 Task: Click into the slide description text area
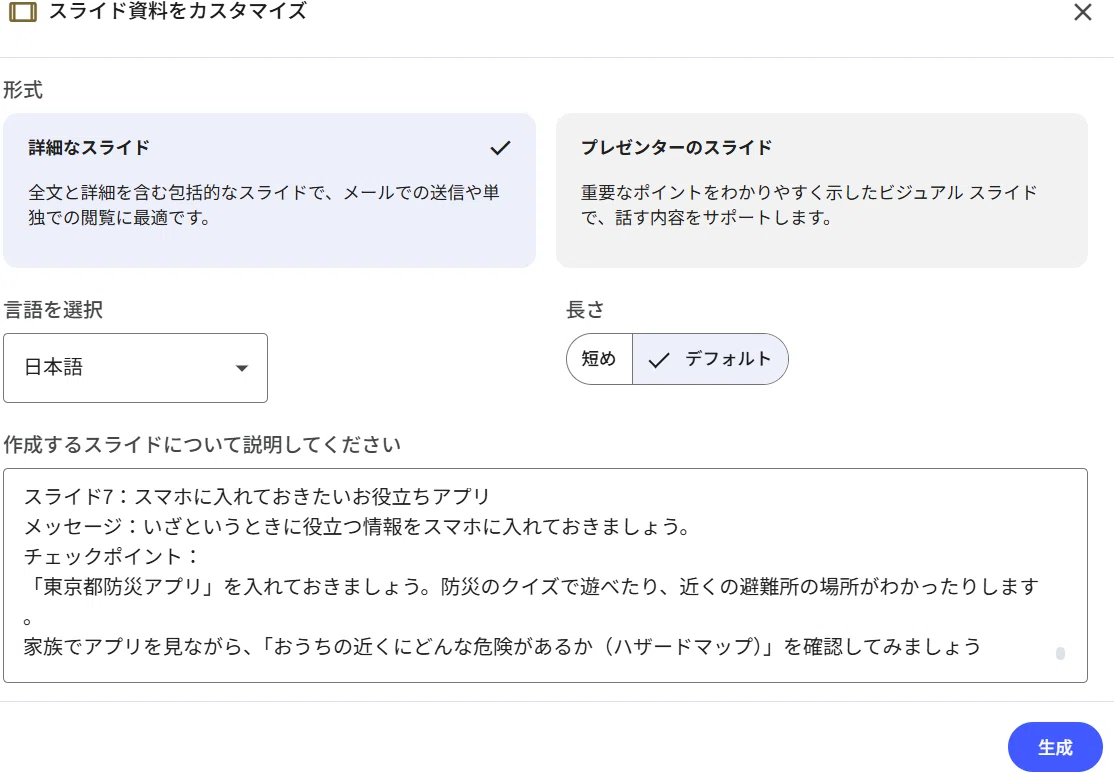coord(545,575)
